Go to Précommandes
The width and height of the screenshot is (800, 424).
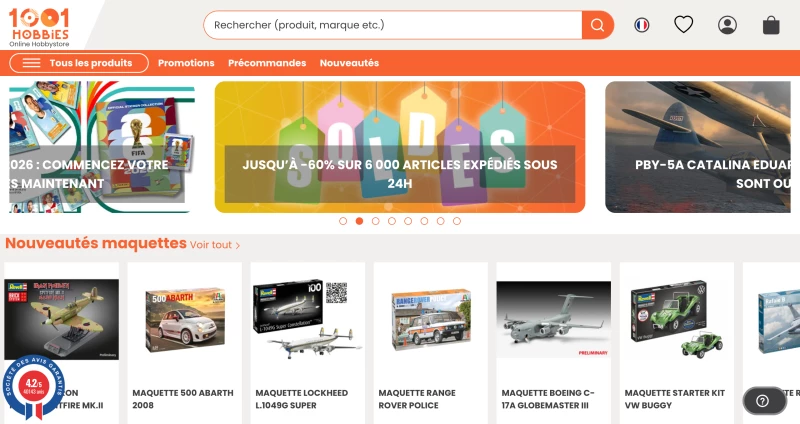coord(267,63)
